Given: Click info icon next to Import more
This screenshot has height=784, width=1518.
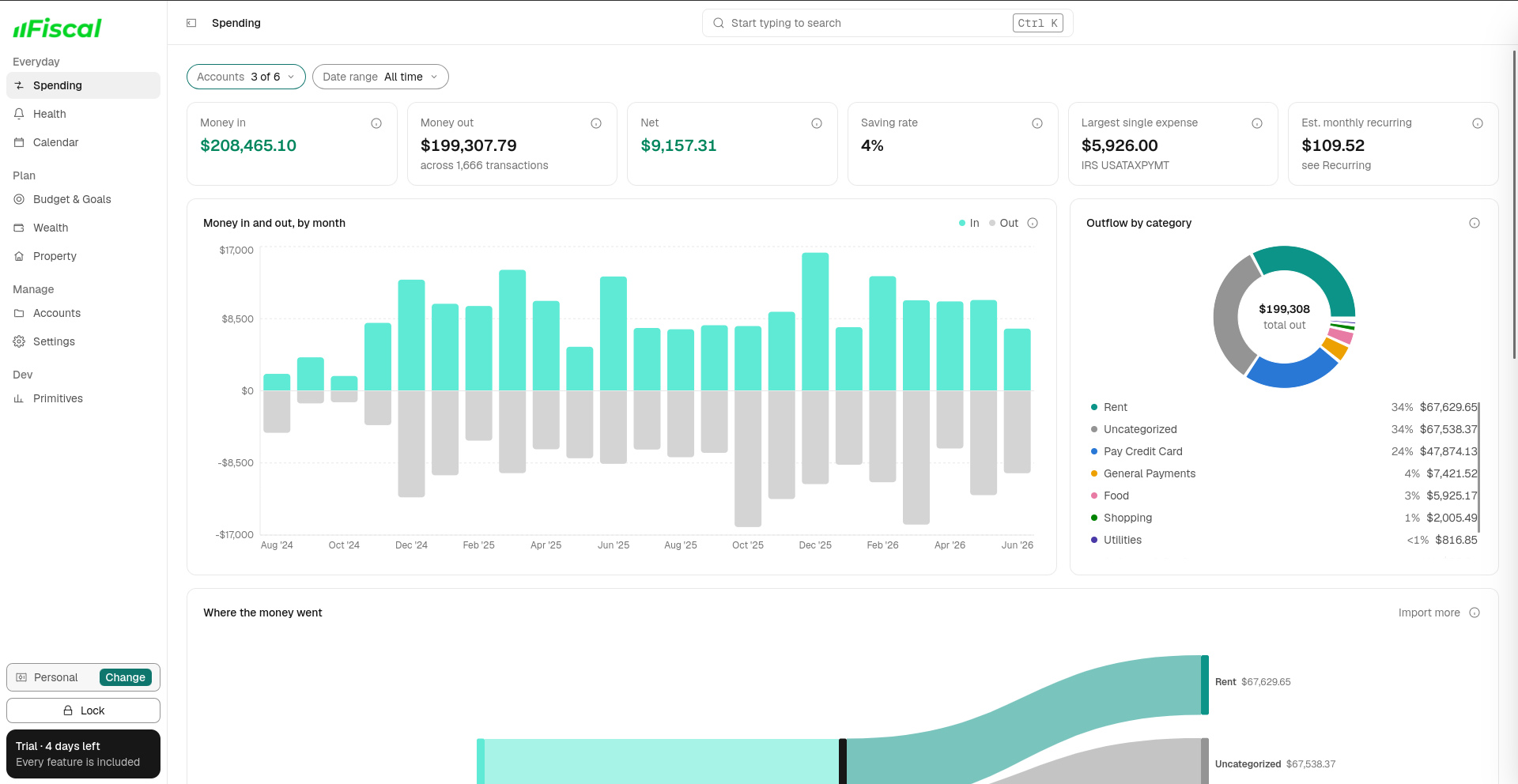Looking at the screenshot, I should [1475, 612].
